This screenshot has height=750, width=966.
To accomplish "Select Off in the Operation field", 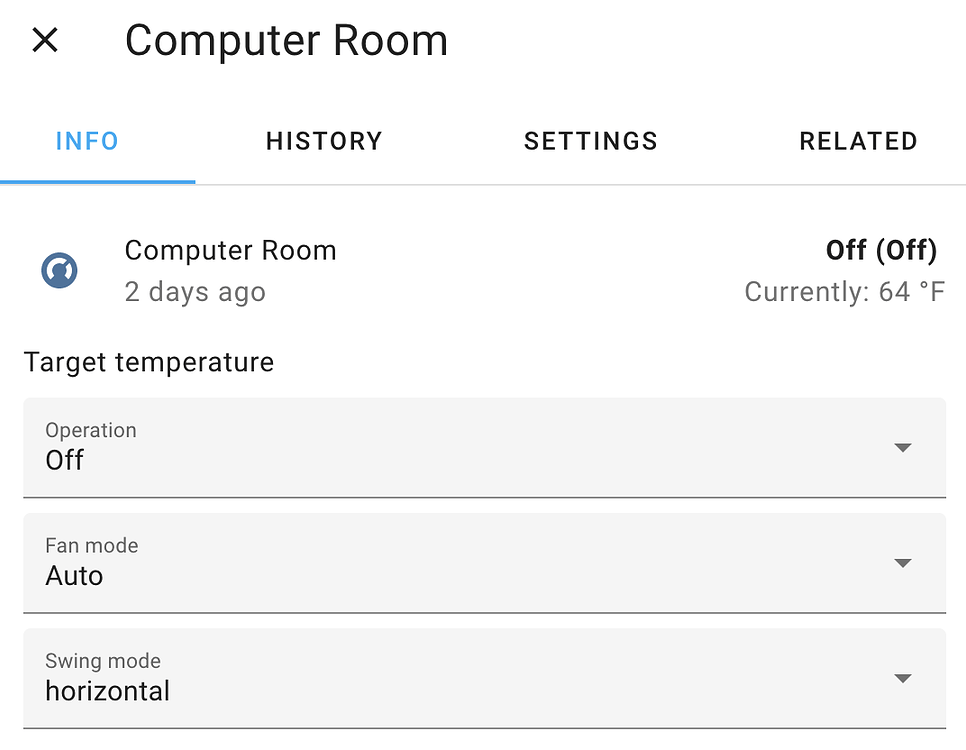I will (63, 460).
